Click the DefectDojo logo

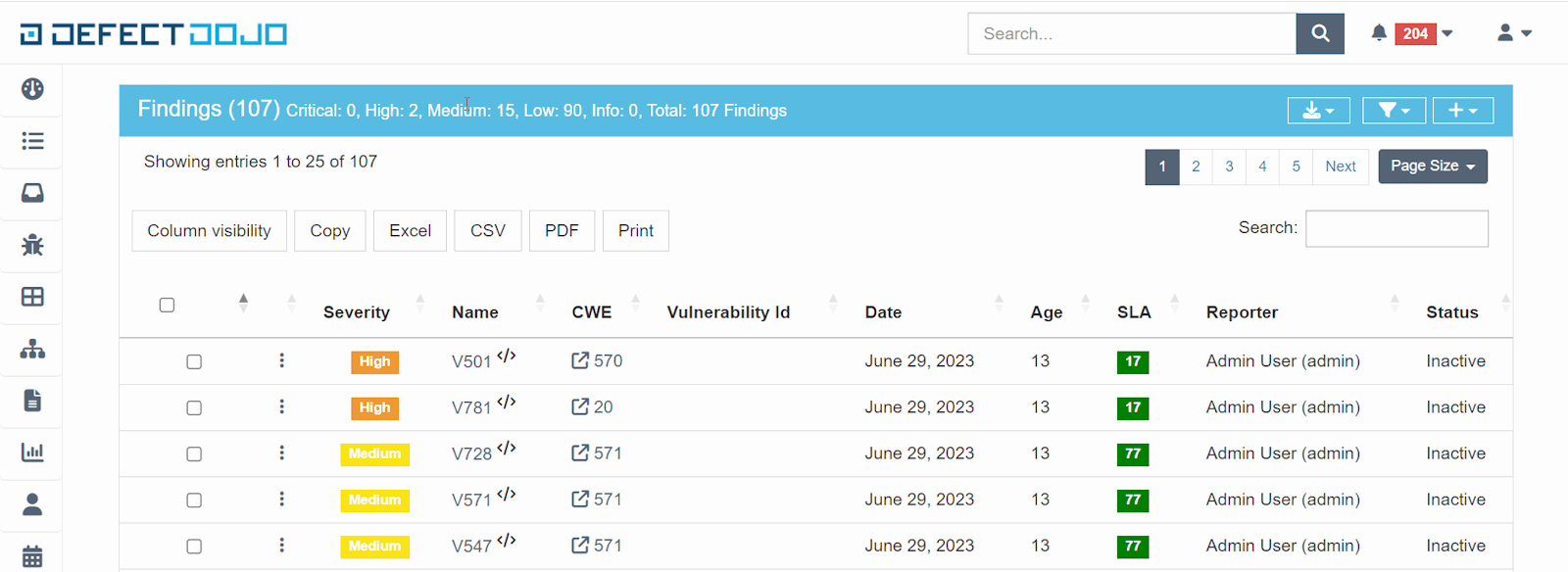pyautogui.click(x=154, y=34)
